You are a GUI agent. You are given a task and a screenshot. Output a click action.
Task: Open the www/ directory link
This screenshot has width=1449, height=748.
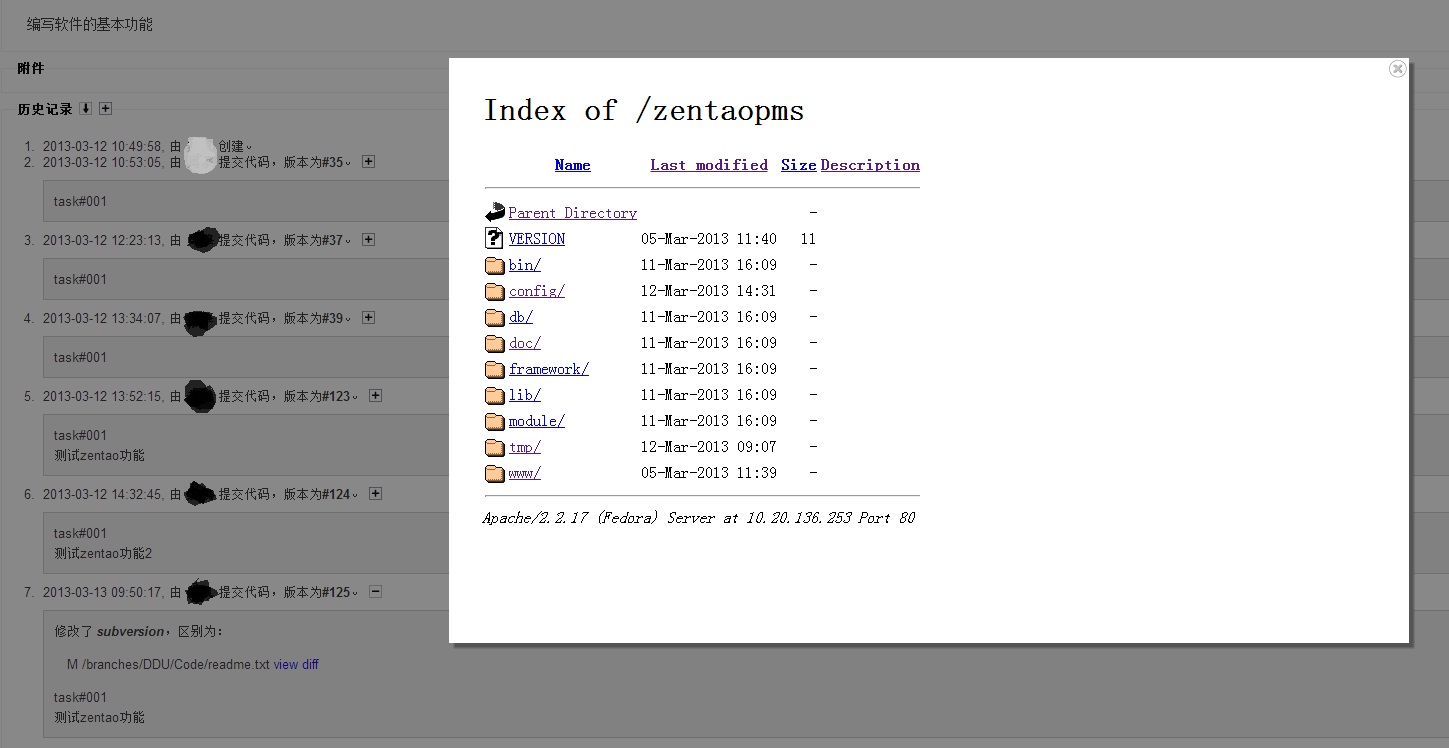524,473
